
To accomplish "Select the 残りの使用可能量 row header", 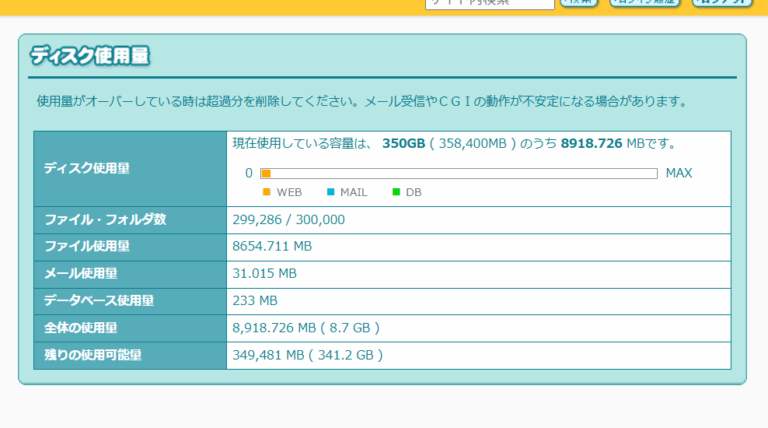I will click(x=92, y=354).
